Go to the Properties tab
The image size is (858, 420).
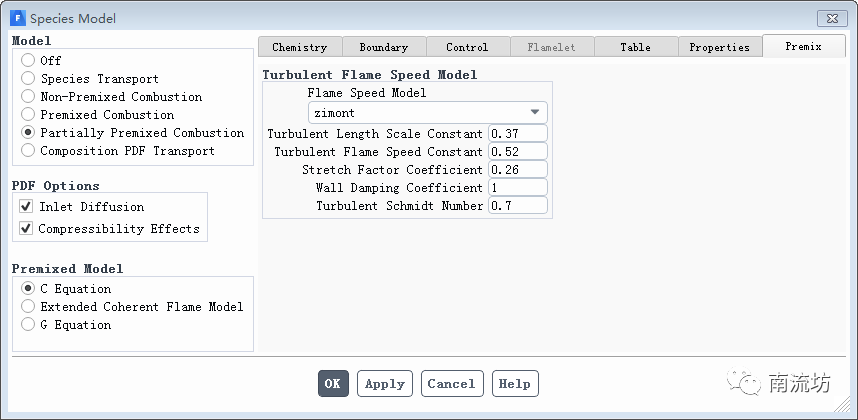pos(719,47)
